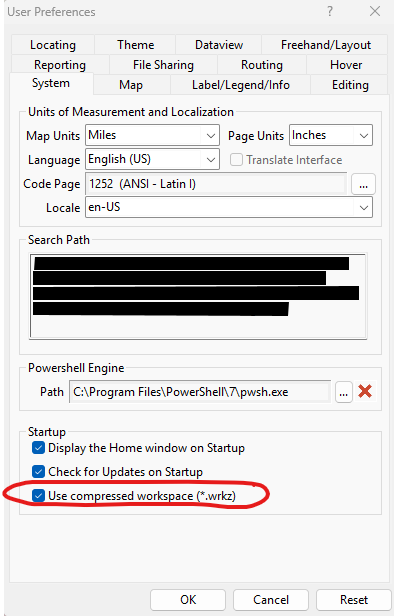Switch to the Reporting tab
Viewport: 394px width, 616px height.
[x=60, y=65]
